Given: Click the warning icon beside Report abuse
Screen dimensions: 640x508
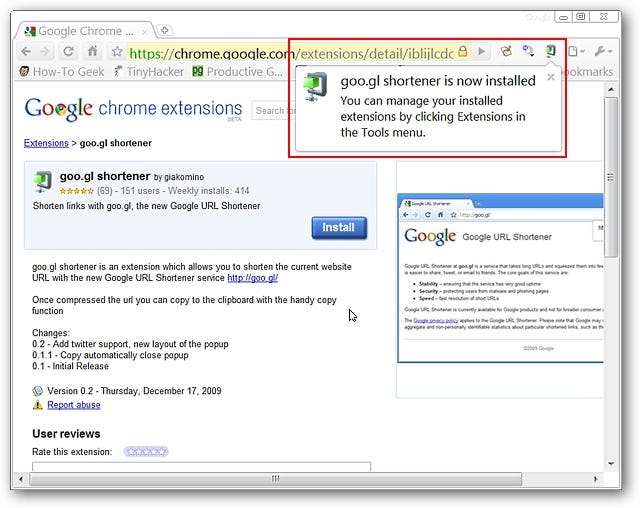Looking at the screenshot, I should coord(38,405).
